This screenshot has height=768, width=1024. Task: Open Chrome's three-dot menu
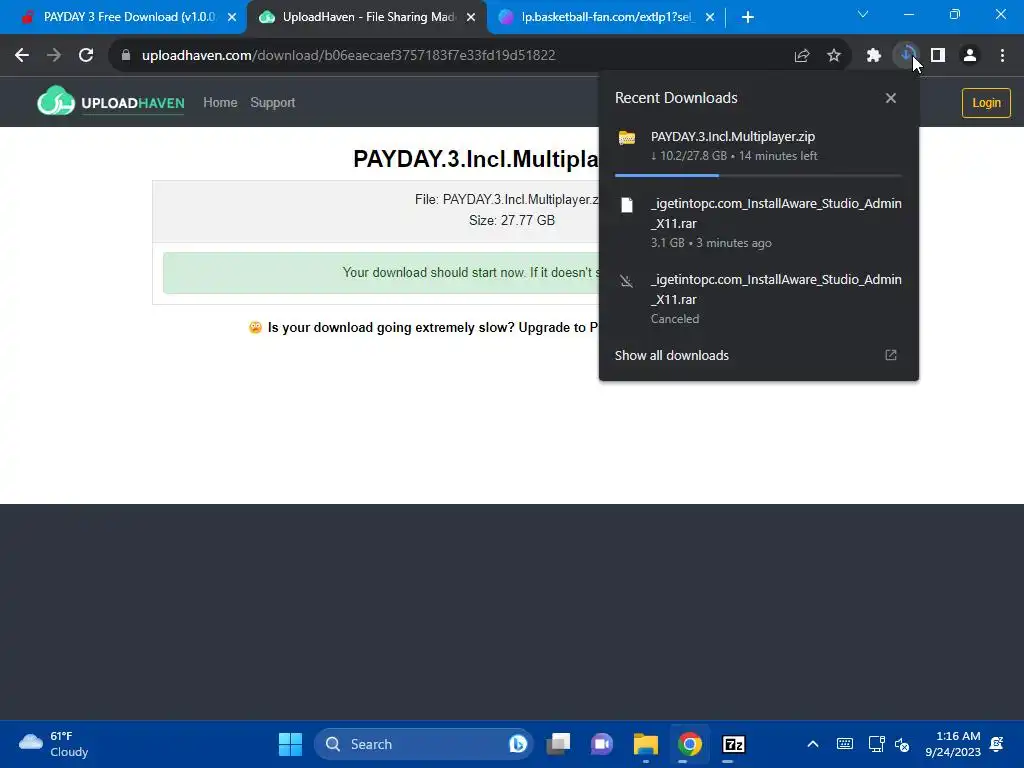coord(1002,56)
